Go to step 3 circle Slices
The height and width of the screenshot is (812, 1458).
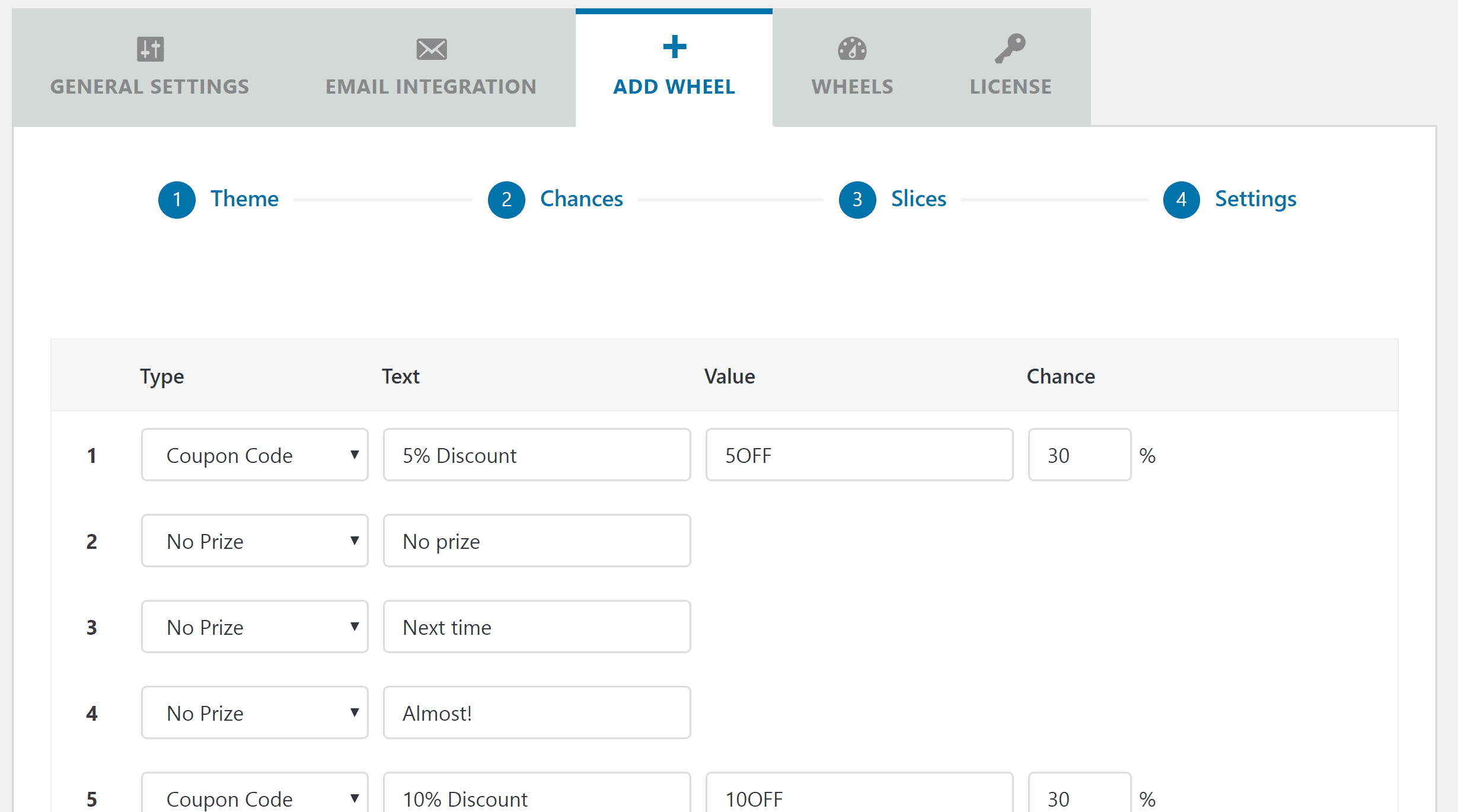(857, 200)
